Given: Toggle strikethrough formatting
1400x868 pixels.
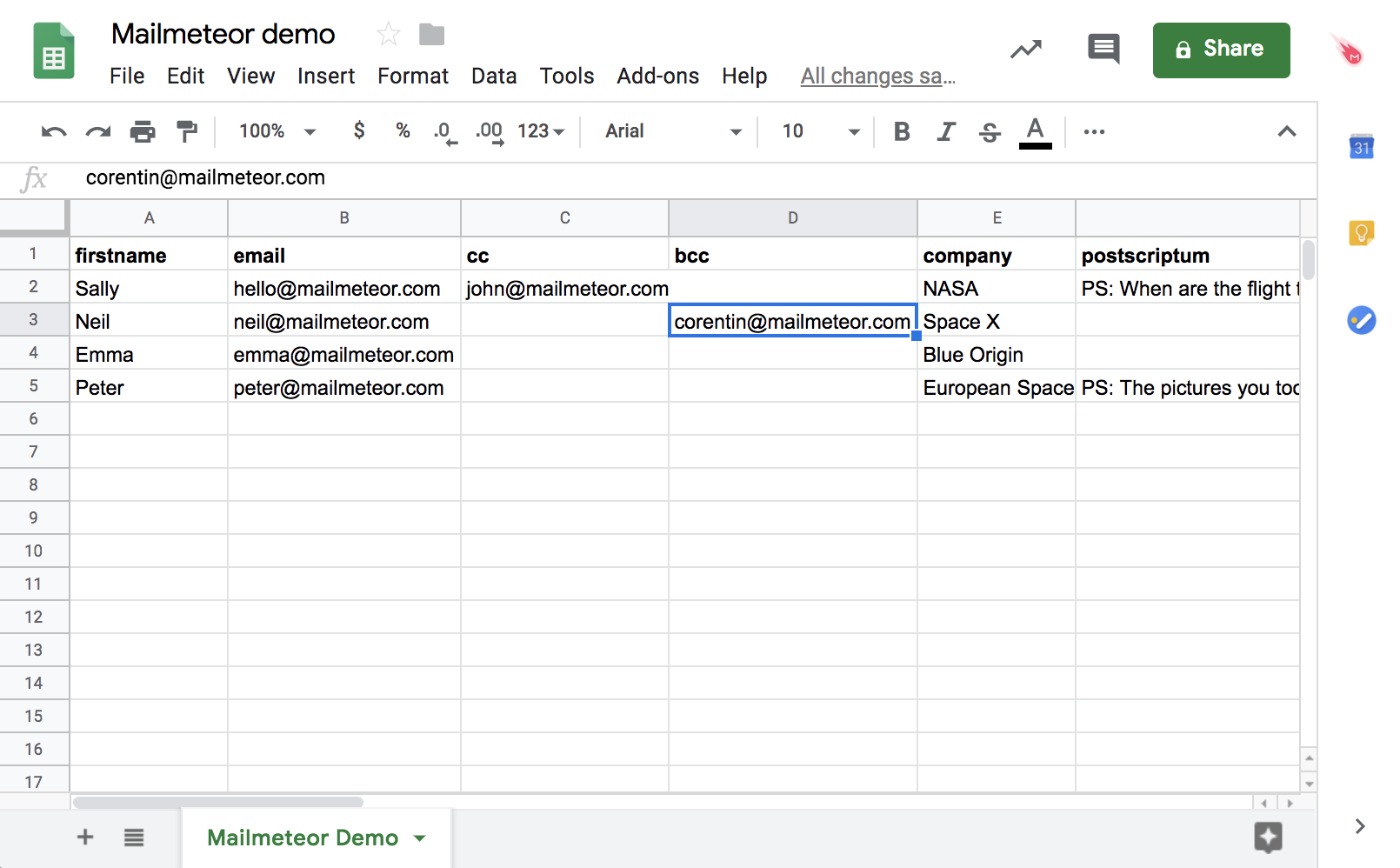Looking at the screenshot, I should 990,132.
